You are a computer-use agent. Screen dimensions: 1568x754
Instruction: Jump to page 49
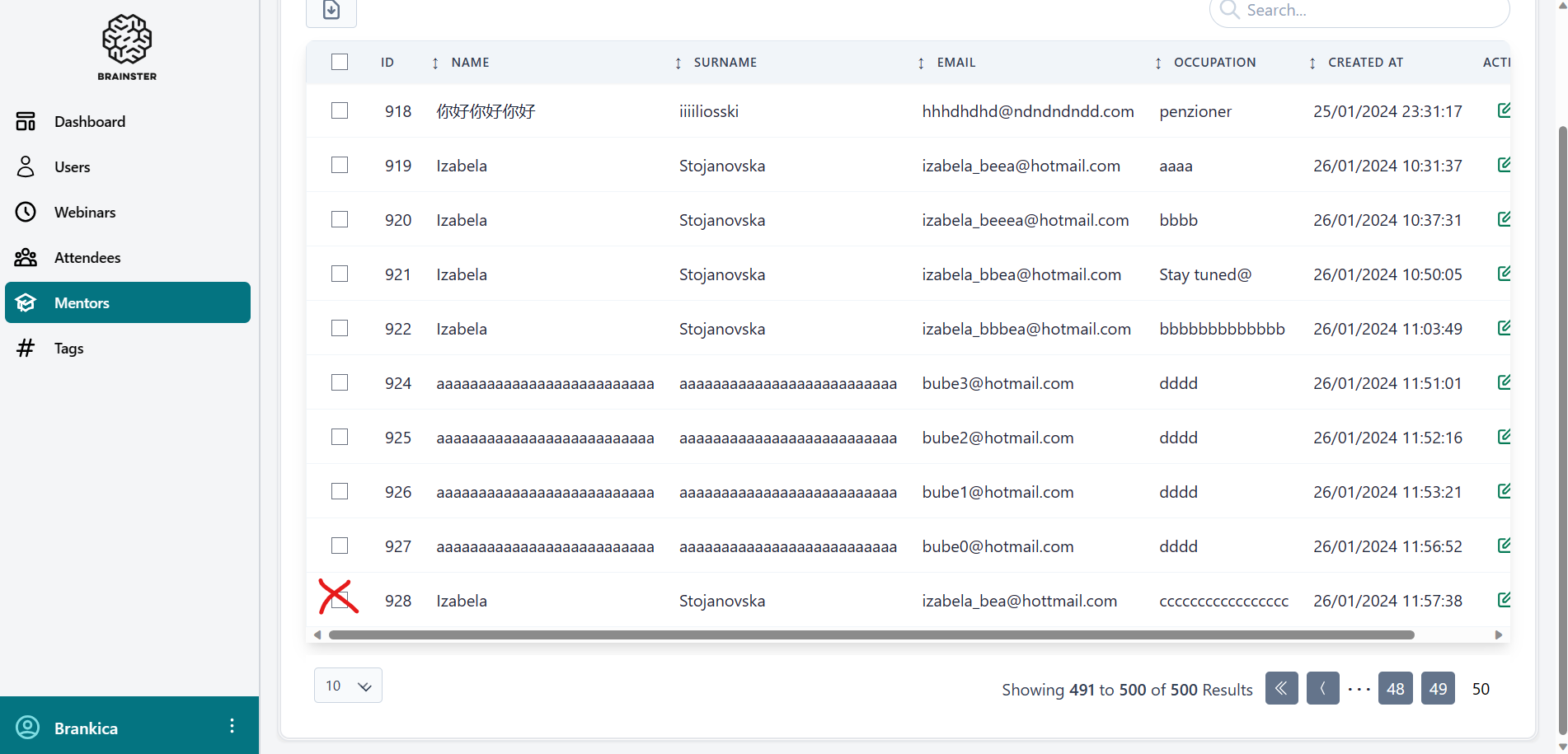pyautogui.click(x=1438, y=689)
